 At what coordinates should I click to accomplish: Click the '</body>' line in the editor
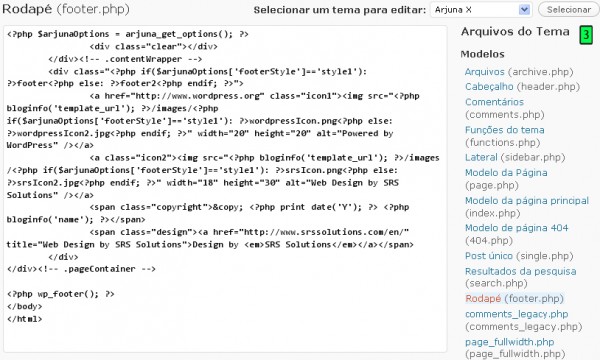(x=24, y=306)
